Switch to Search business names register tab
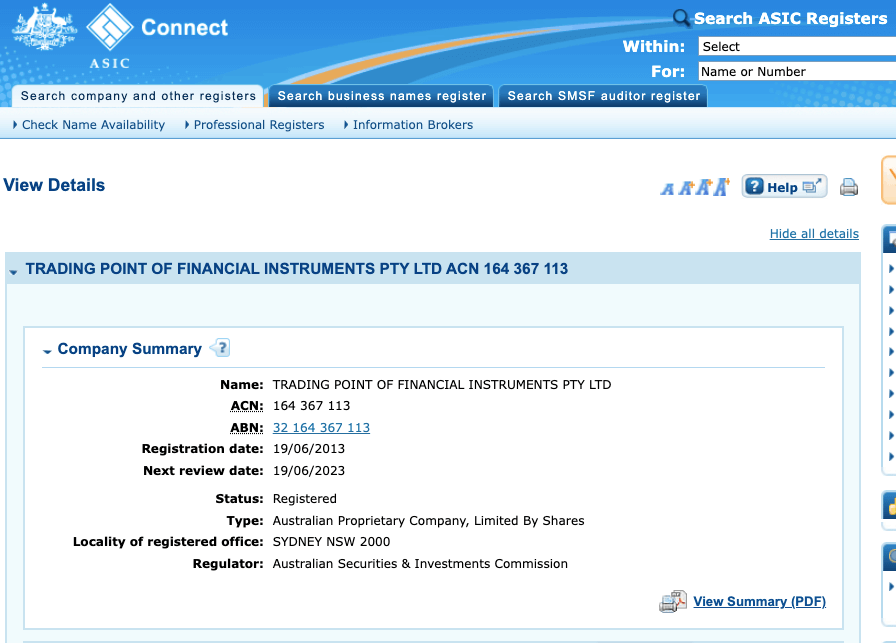This screenshot has width=896, height=643. click(382, 96)
